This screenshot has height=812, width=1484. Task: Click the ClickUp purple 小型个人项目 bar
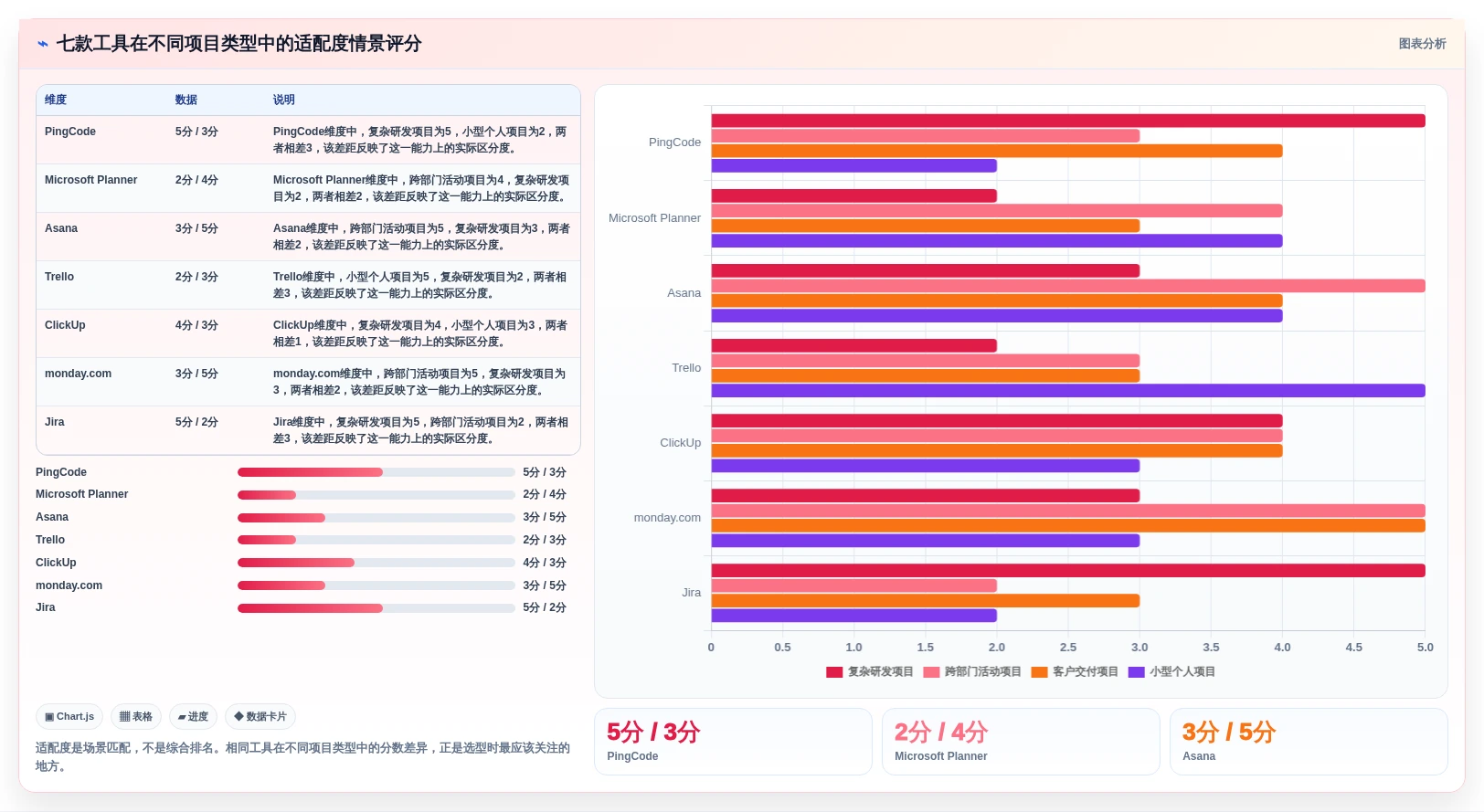[x=926, y=466]
